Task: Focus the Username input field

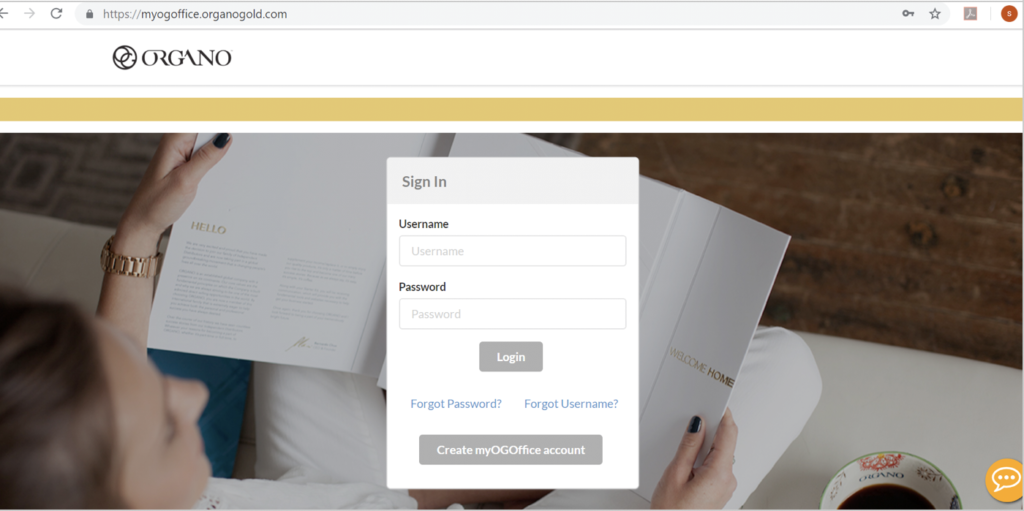Action: pos(513,251)
